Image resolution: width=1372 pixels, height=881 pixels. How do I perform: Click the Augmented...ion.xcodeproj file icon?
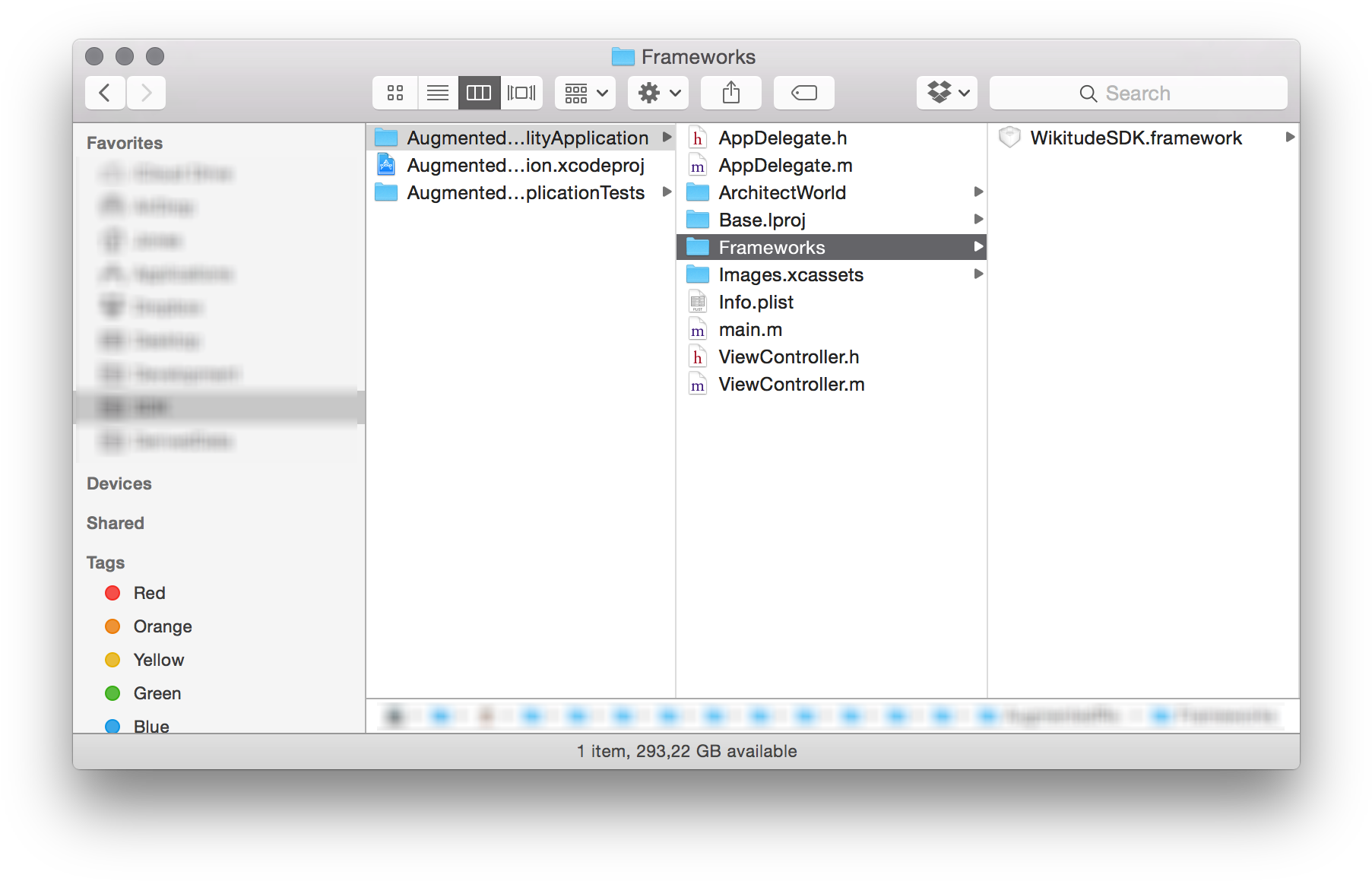click(x=386, y=165)
